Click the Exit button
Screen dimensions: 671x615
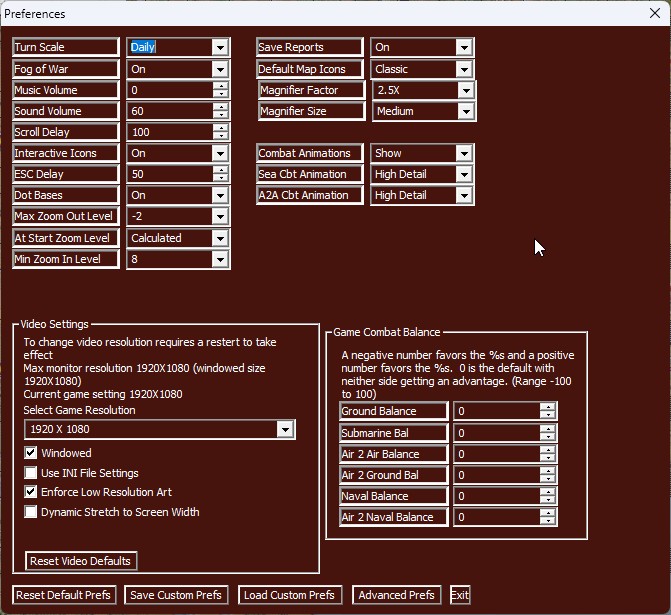[x=460, y=595]
